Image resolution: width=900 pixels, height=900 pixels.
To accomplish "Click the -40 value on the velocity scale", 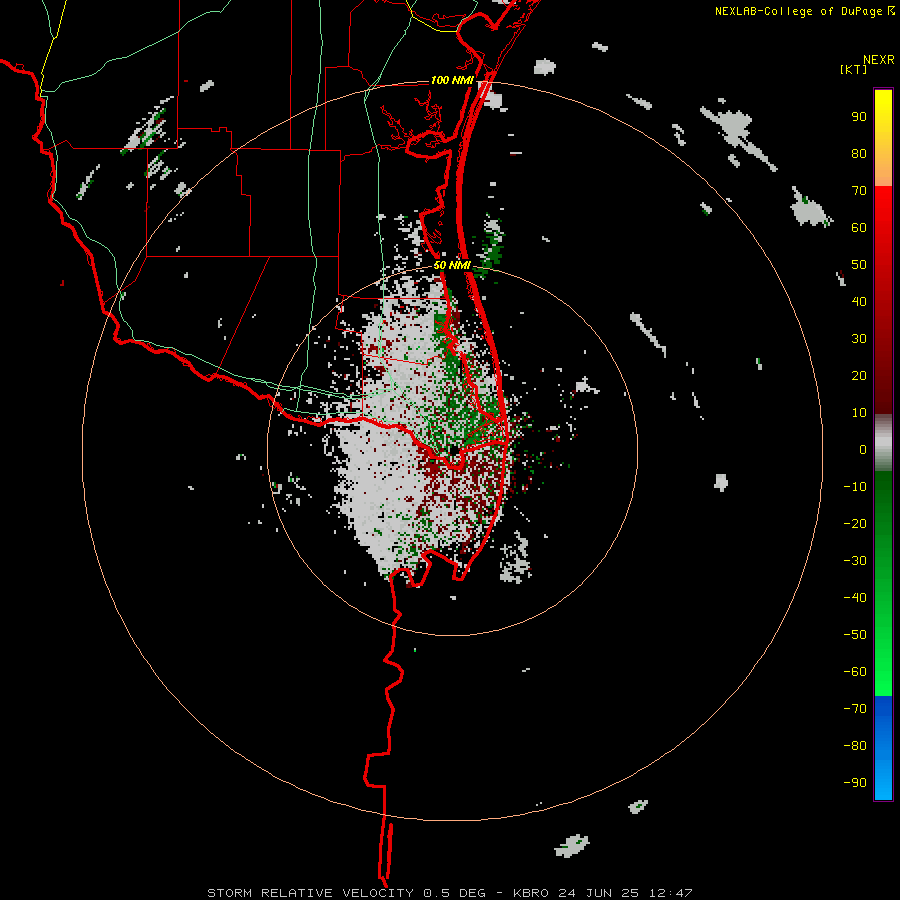I will pos(855,598).
